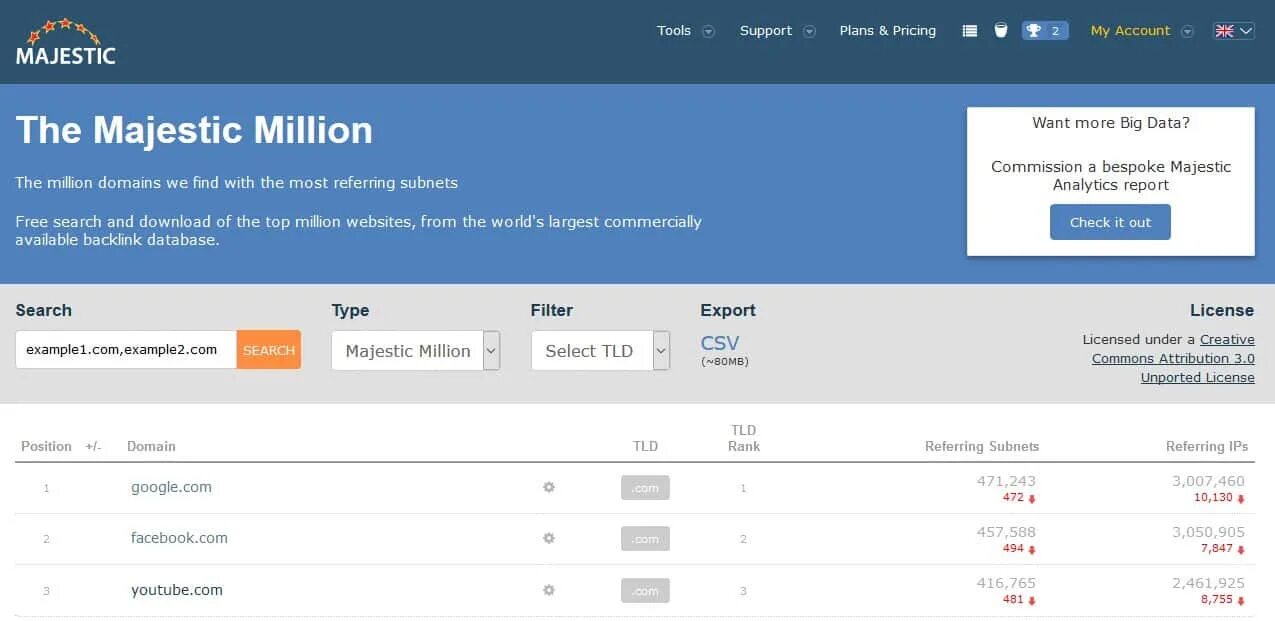Click The Majestic Million heading

point(194,131)
